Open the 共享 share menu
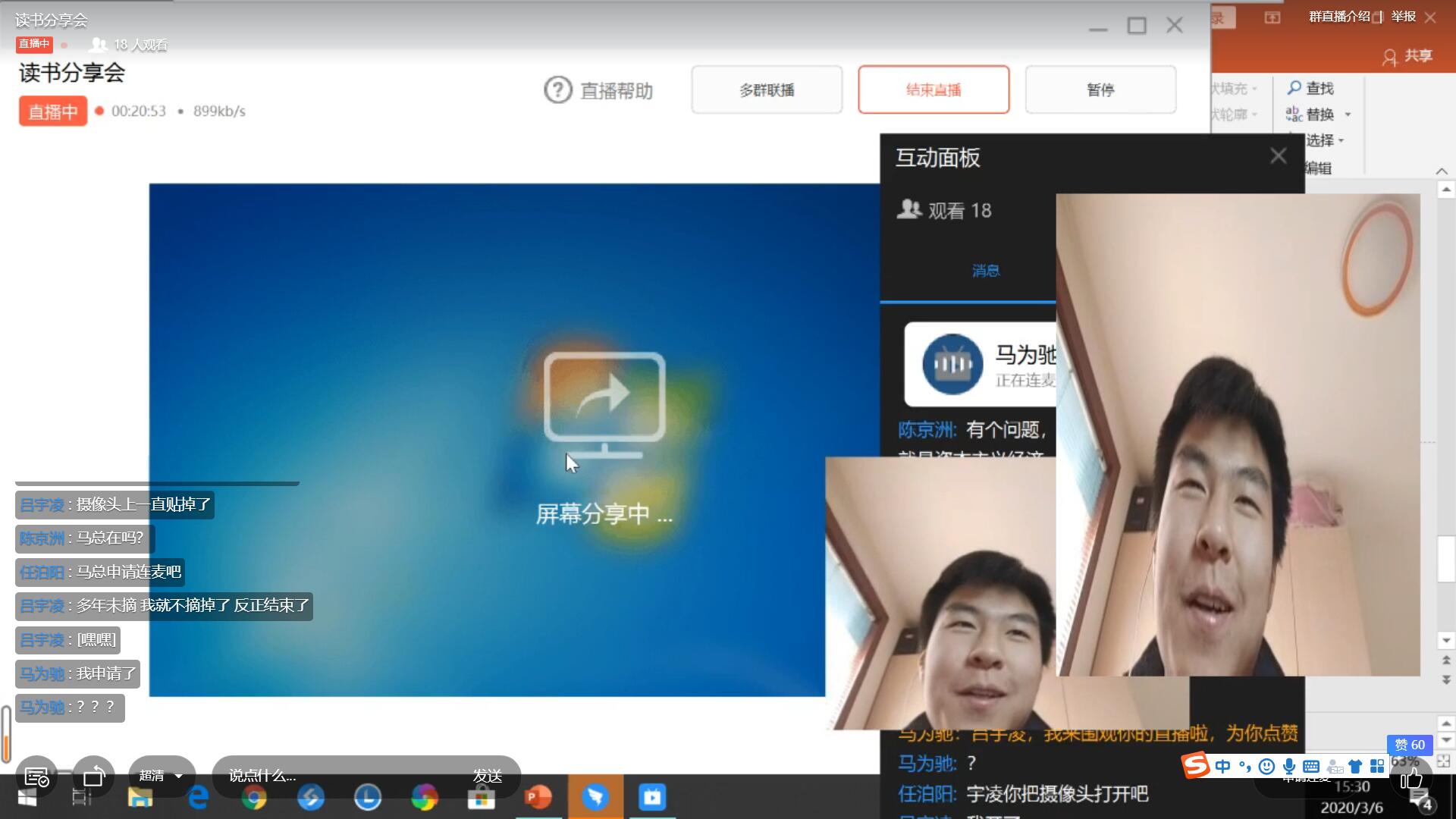The width and height of the screenshot is (1456, 819). 1407,56
